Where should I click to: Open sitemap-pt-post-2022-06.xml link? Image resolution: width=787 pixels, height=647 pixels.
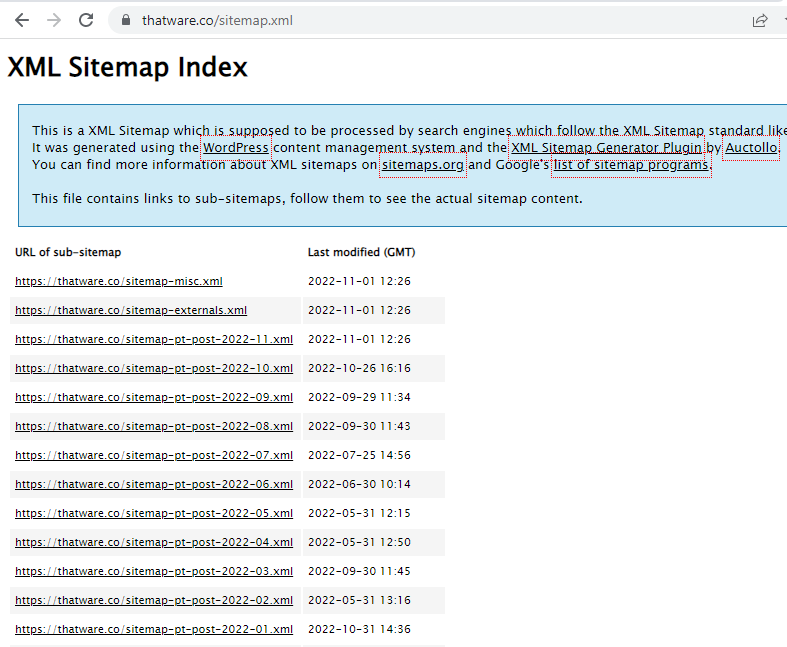click(154, 484)
